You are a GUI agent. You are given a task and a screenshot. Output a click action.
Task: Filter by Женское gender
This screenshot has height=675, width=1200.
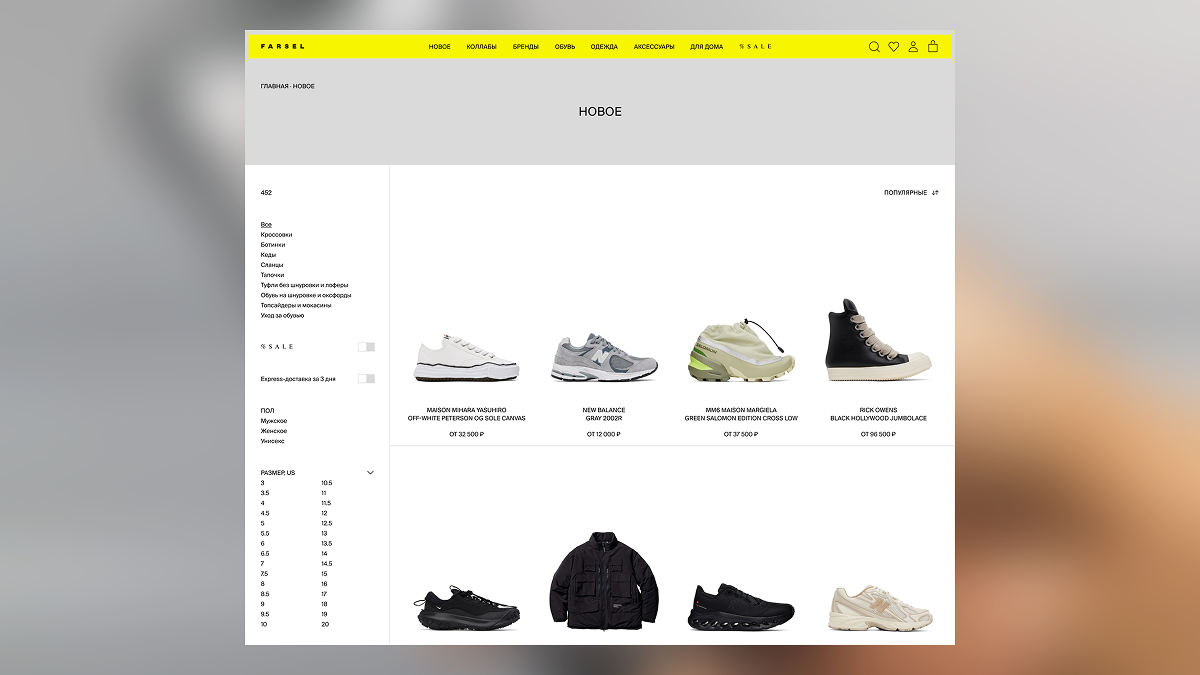pos(274,431)
